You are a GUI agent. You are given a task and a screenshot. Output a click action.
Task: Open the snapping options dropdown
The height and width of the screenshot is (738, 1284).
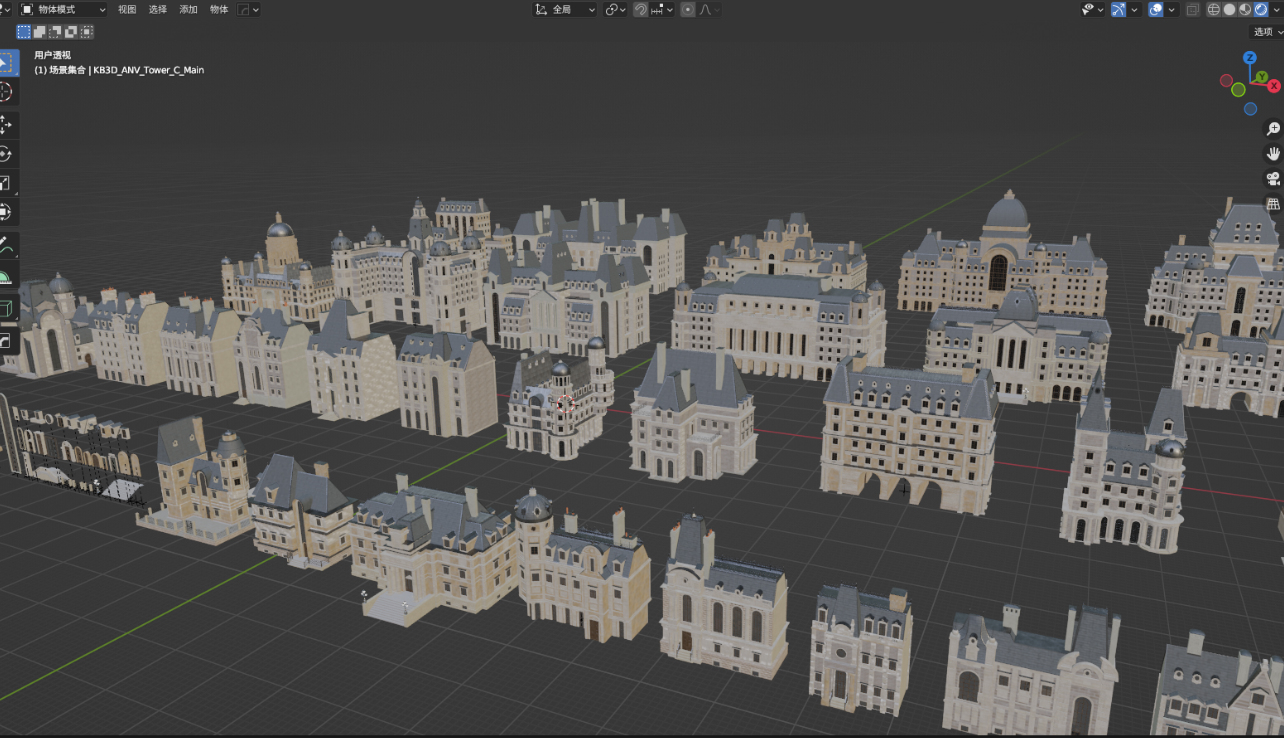click(663, 9)
